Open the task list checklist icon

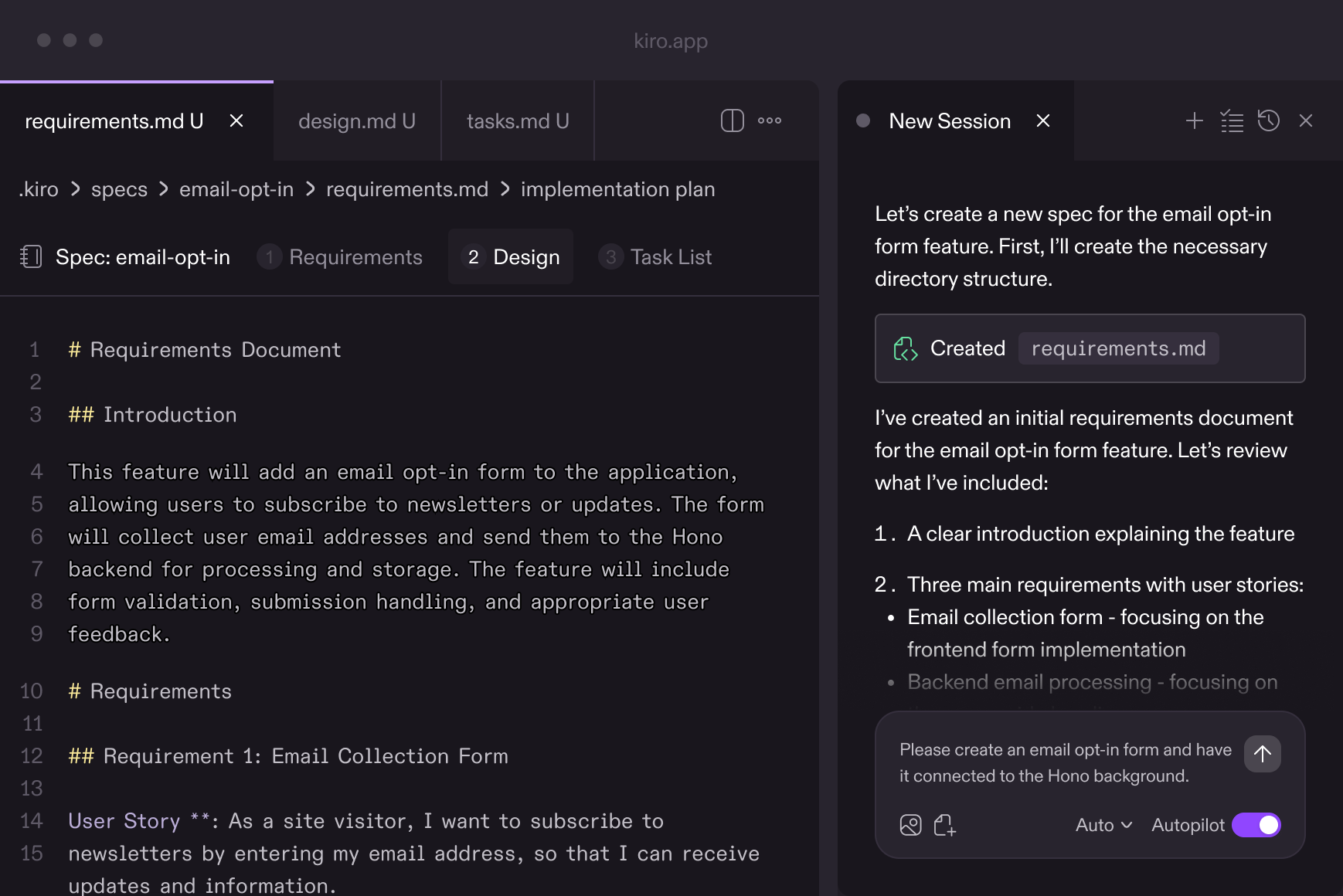[x=1232, y=121]
